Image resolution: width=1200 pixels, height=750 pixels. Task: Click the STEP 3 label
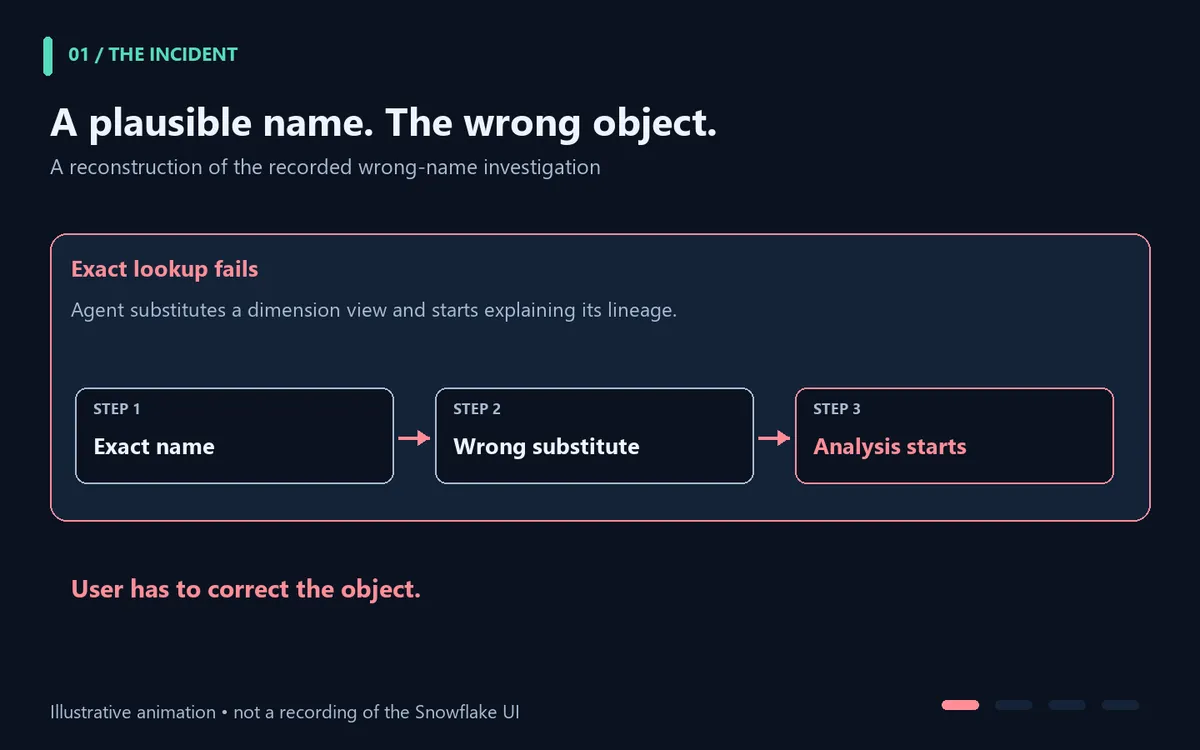coord(837,409)
